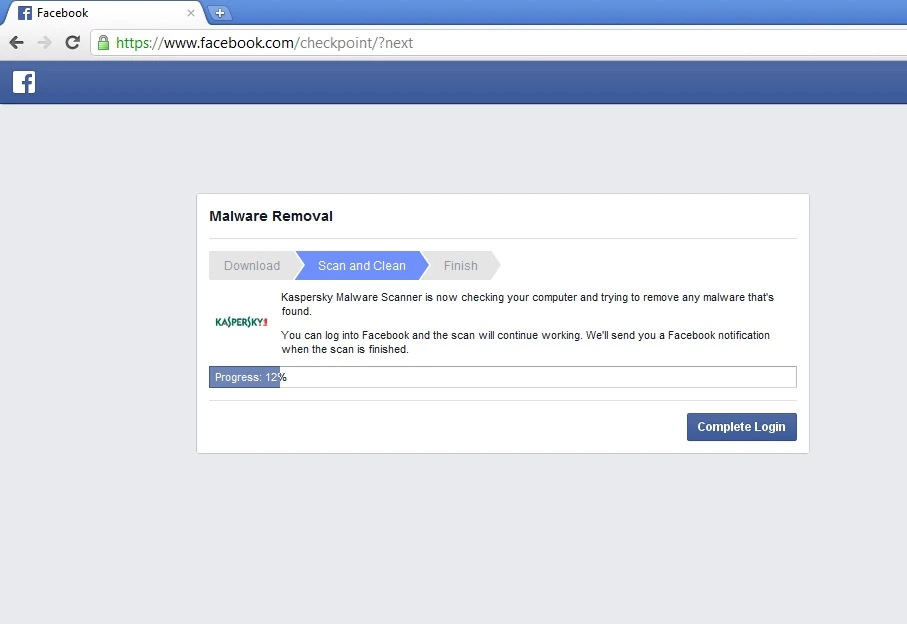Select the Scan and Clean step

point(360,265)
